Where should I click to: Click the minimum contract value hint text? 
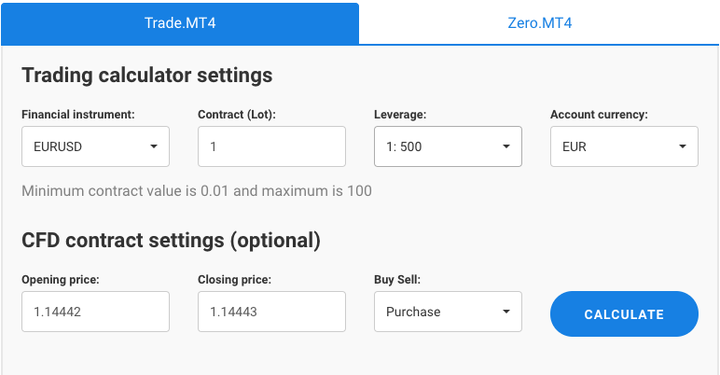197,191
